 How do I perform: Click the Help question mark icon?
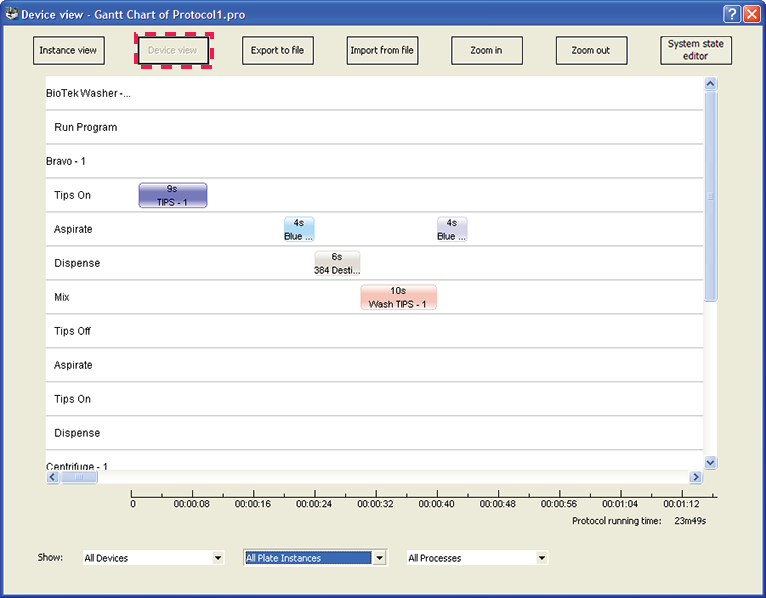tap(731, 14)
